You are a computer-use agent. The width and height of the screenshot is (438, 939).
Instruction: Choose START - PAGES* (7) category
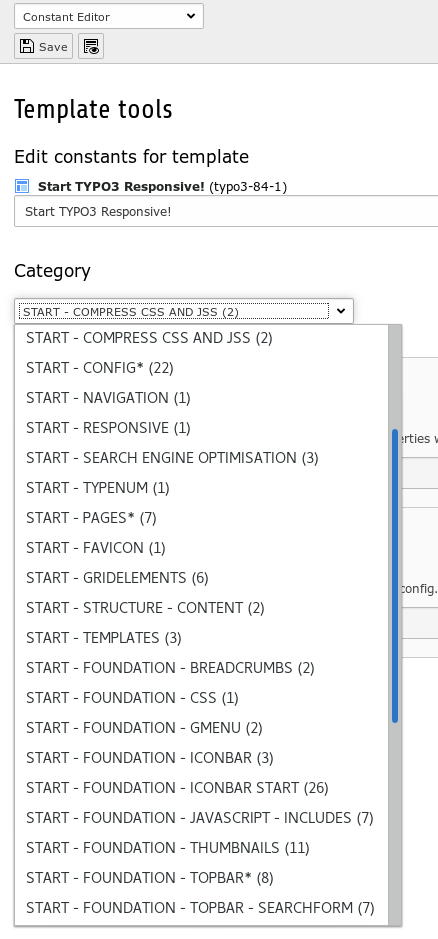[201, 517]
